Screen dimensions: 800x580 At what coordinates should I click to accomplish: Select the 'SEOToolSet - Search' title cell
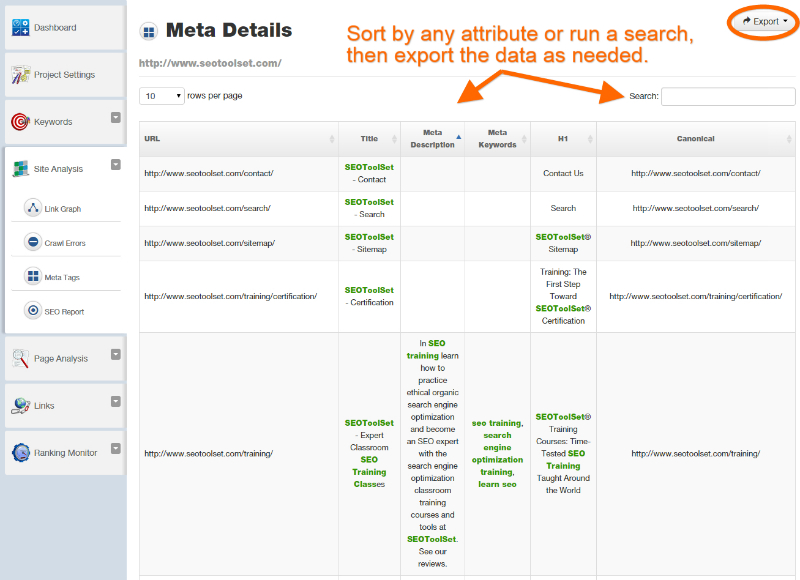pyautogui.click(x=369, y=208)
